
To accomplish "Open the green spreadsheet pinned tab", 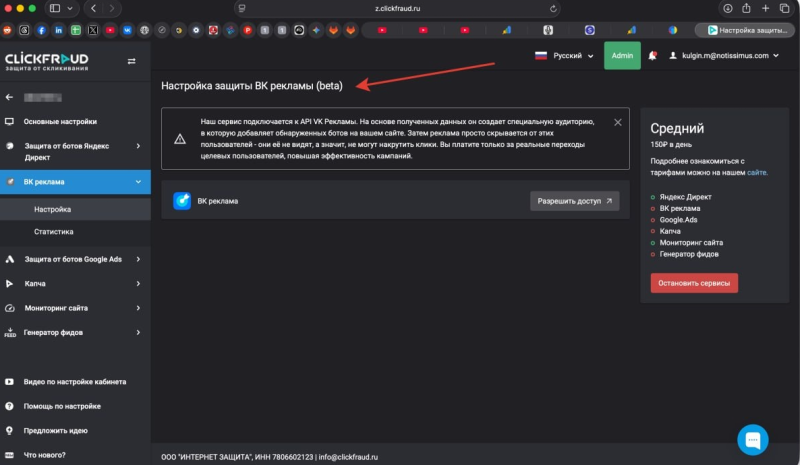I will tap(76, 30).
